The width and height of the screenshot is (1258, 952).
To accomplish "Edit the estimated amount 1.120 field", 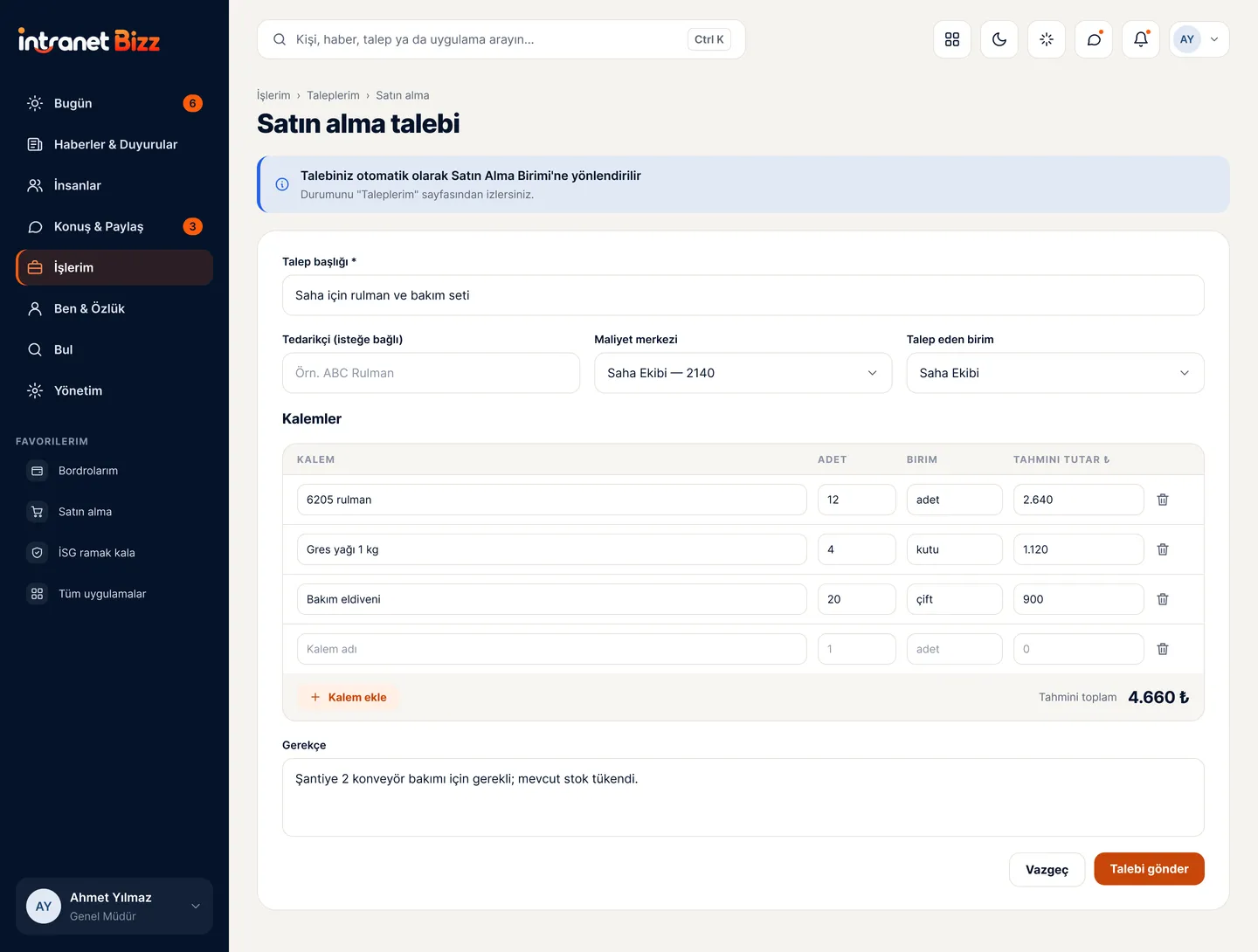I will pyautogui.click(x=1079, y=549).
